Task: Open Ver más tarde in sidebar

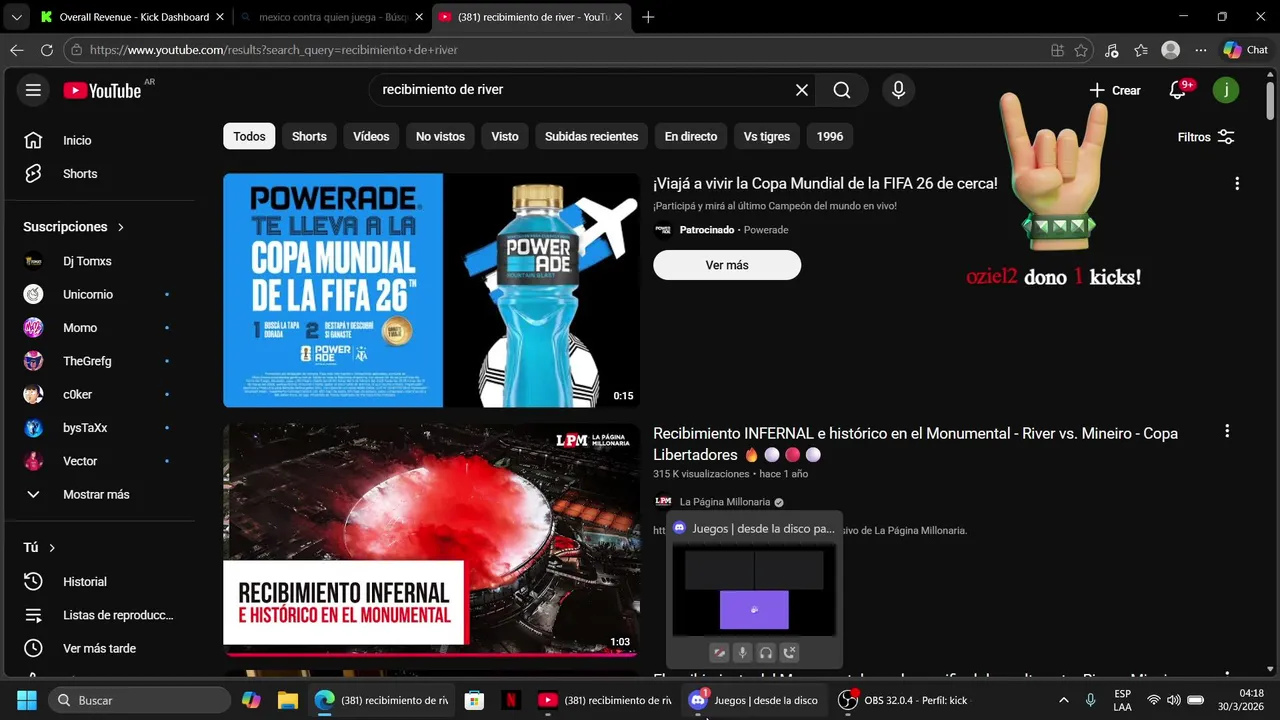Action: click(x=97, y=648)
